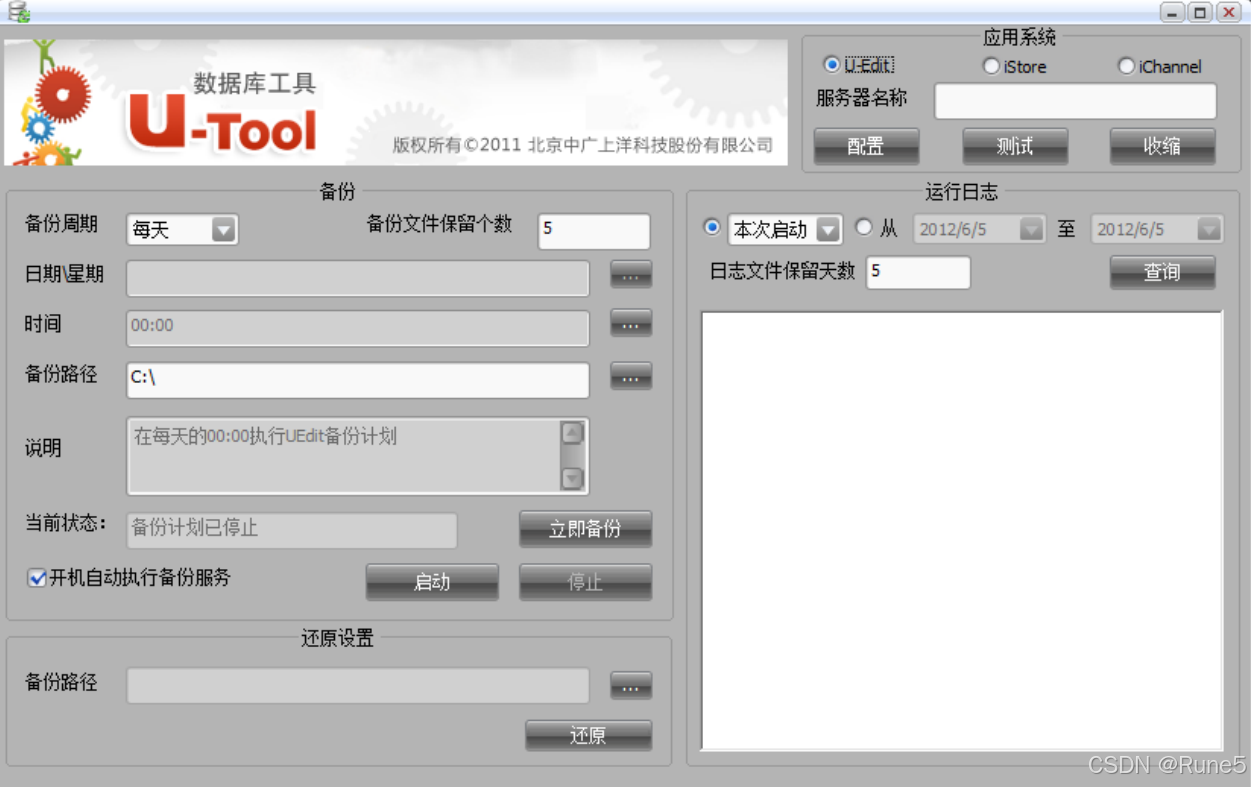1251x787 pixels.
Task: Click the 当前状态 status field
Action: (292, 531)
